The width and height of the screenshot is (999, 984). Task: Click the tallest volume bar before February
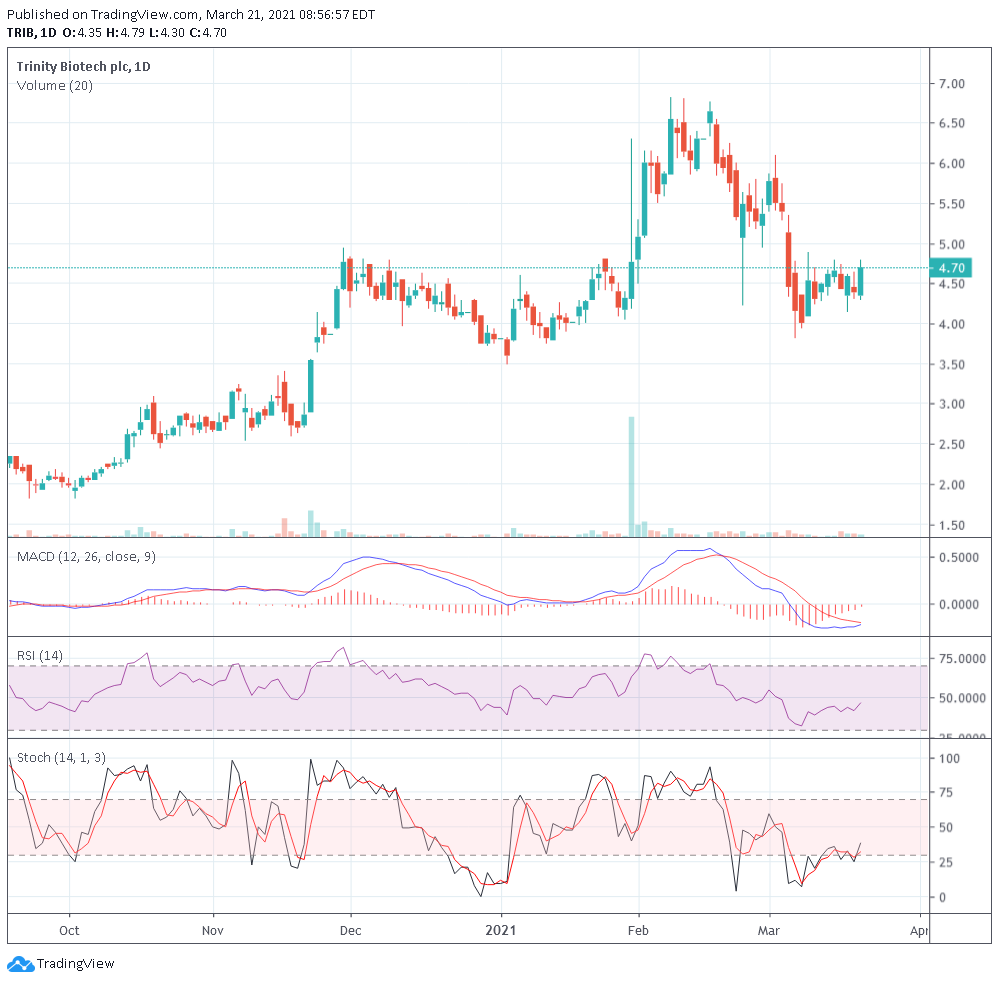coord(631,476)
